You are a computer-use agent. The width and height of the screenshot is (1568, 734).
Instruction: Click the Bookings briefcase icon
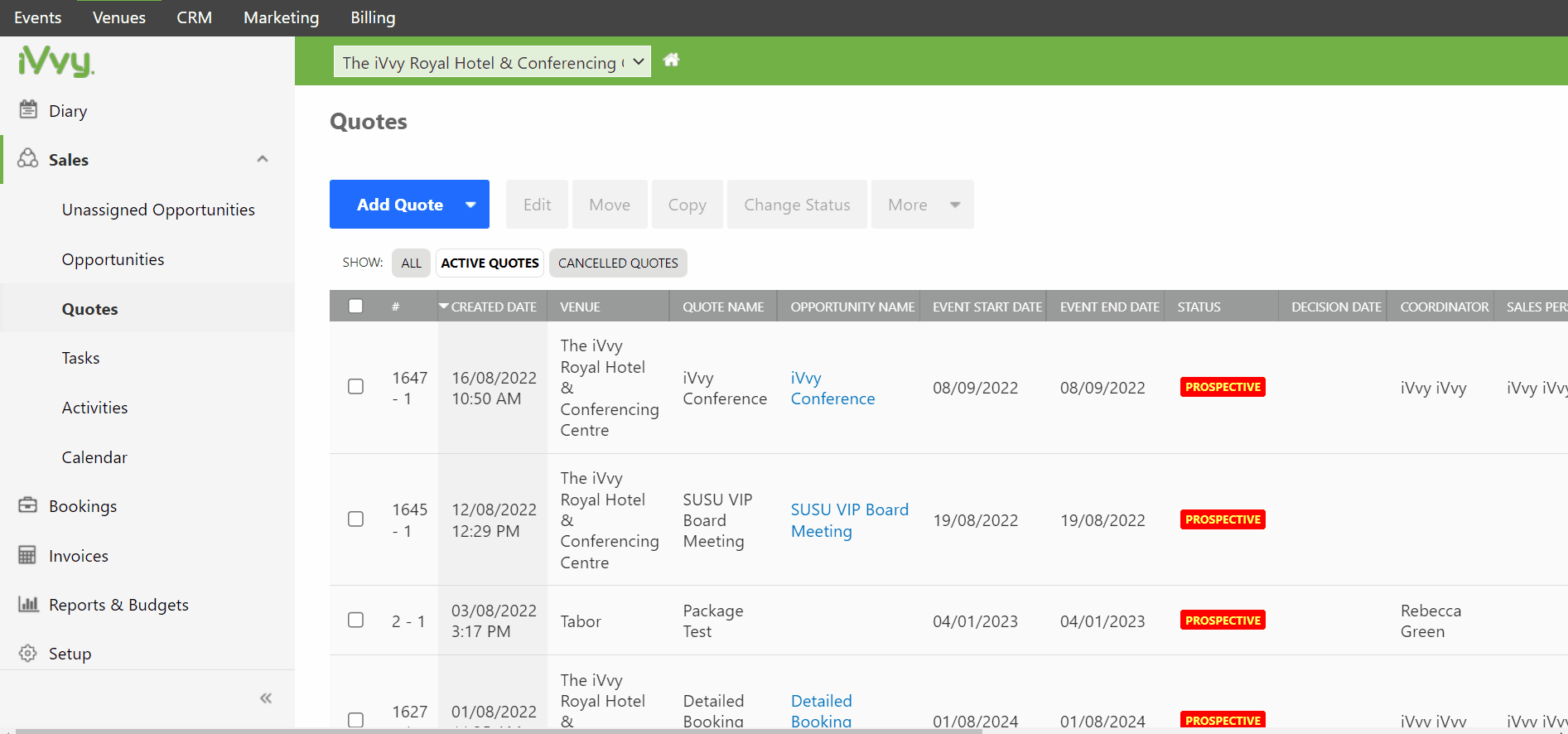pyautogui.click(x=28, y=505)
